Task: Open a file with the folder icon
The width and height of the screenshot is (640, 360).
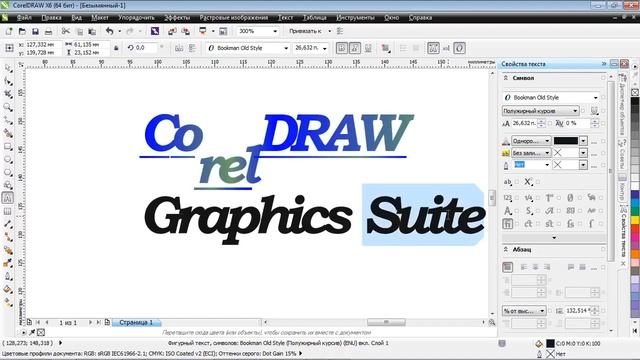Action: 22,31
